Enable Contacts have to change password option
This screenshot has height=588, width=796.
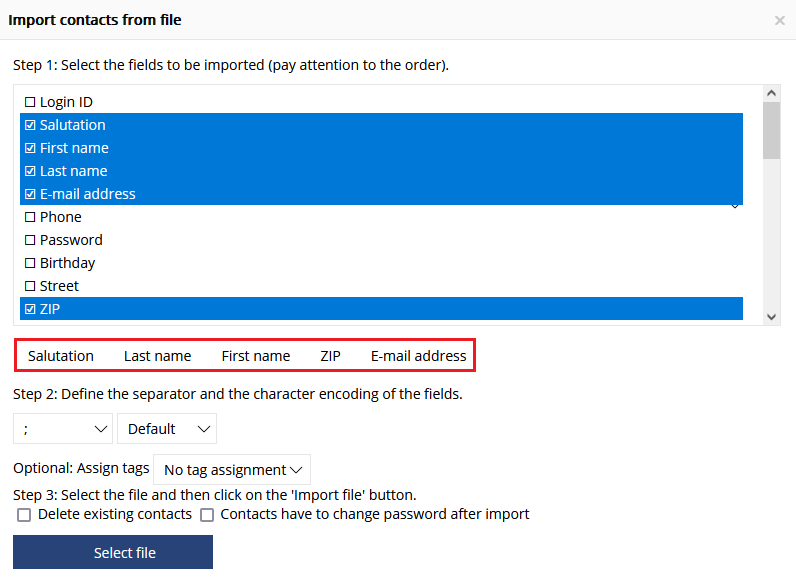(x=207, y=515)
